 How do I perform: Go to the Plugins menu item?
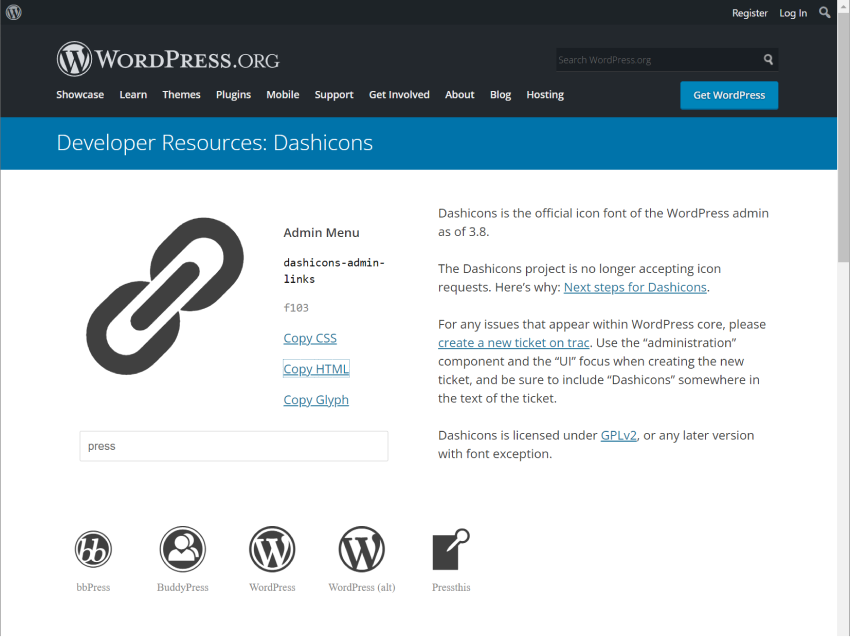pyautogui.click(x=233, y=95)
